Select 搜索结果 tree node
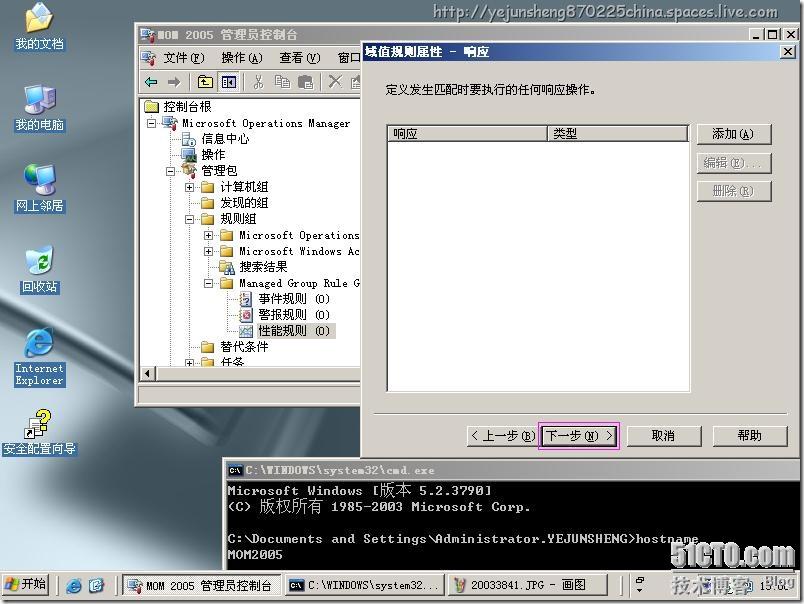The width and height of the screenshot is (804, 604). coord(263,267)
